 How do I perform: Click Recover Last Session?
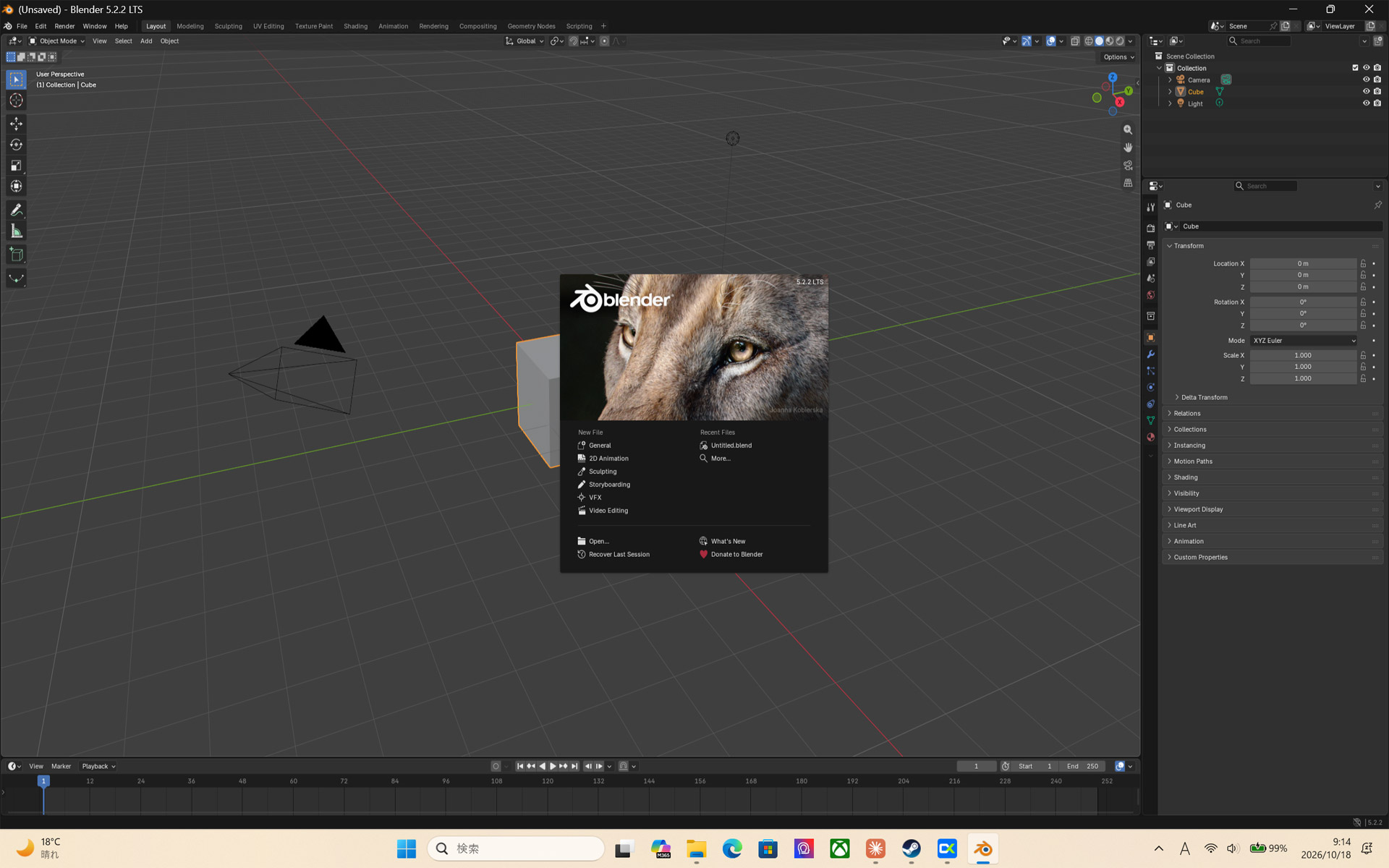pos(619,555)
